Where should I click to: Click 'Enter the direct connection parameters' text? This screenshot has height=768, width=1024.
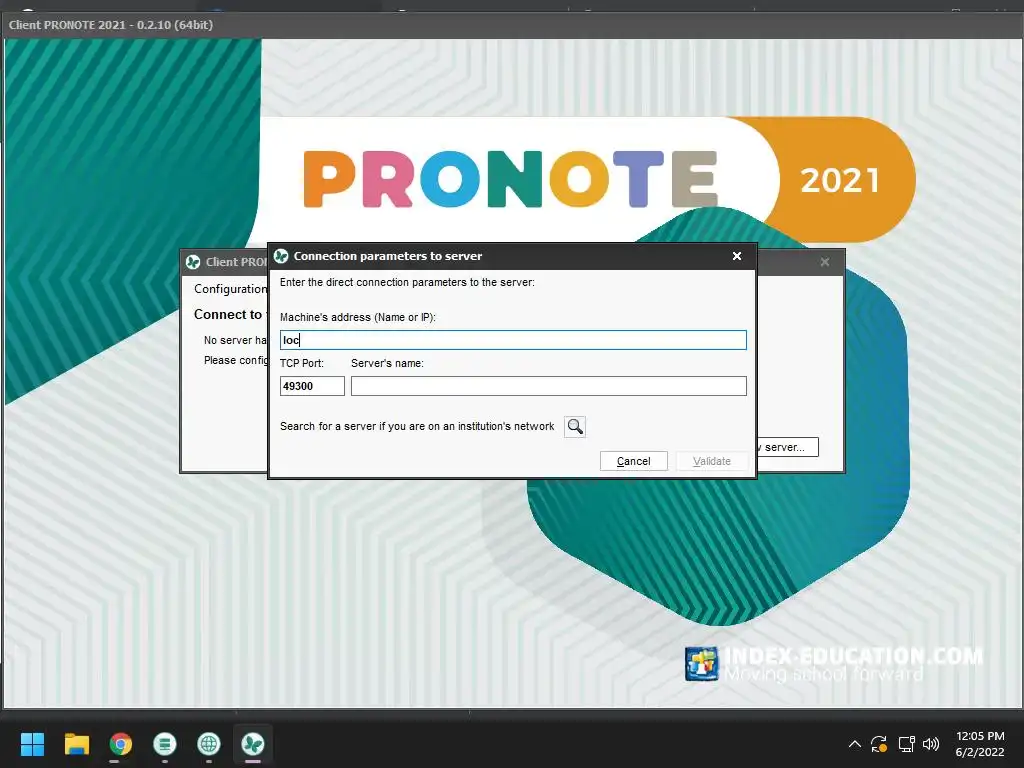(407, 282)
